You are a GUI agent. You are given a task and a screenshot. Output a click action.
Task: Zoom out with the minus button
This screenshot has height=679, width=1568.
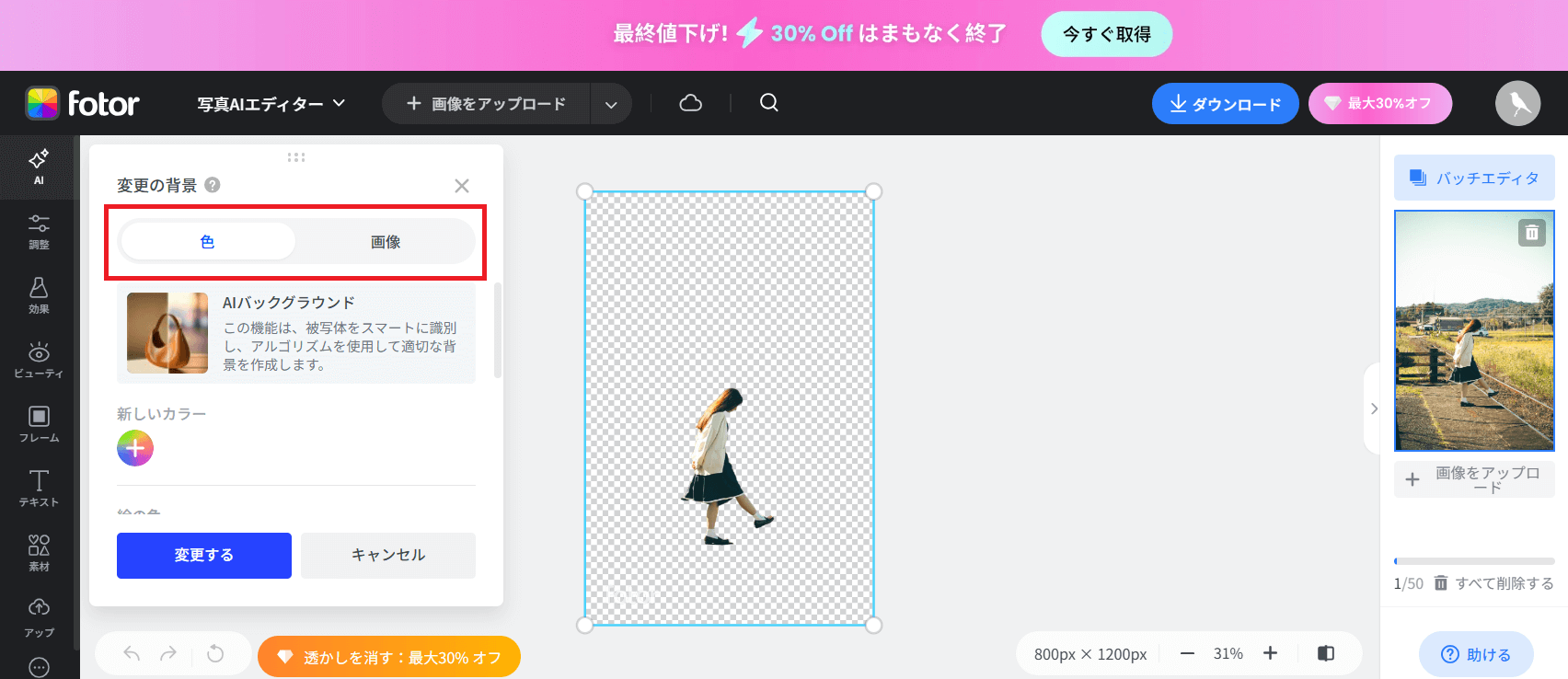pyautogui.click(x=1187, y=653)
